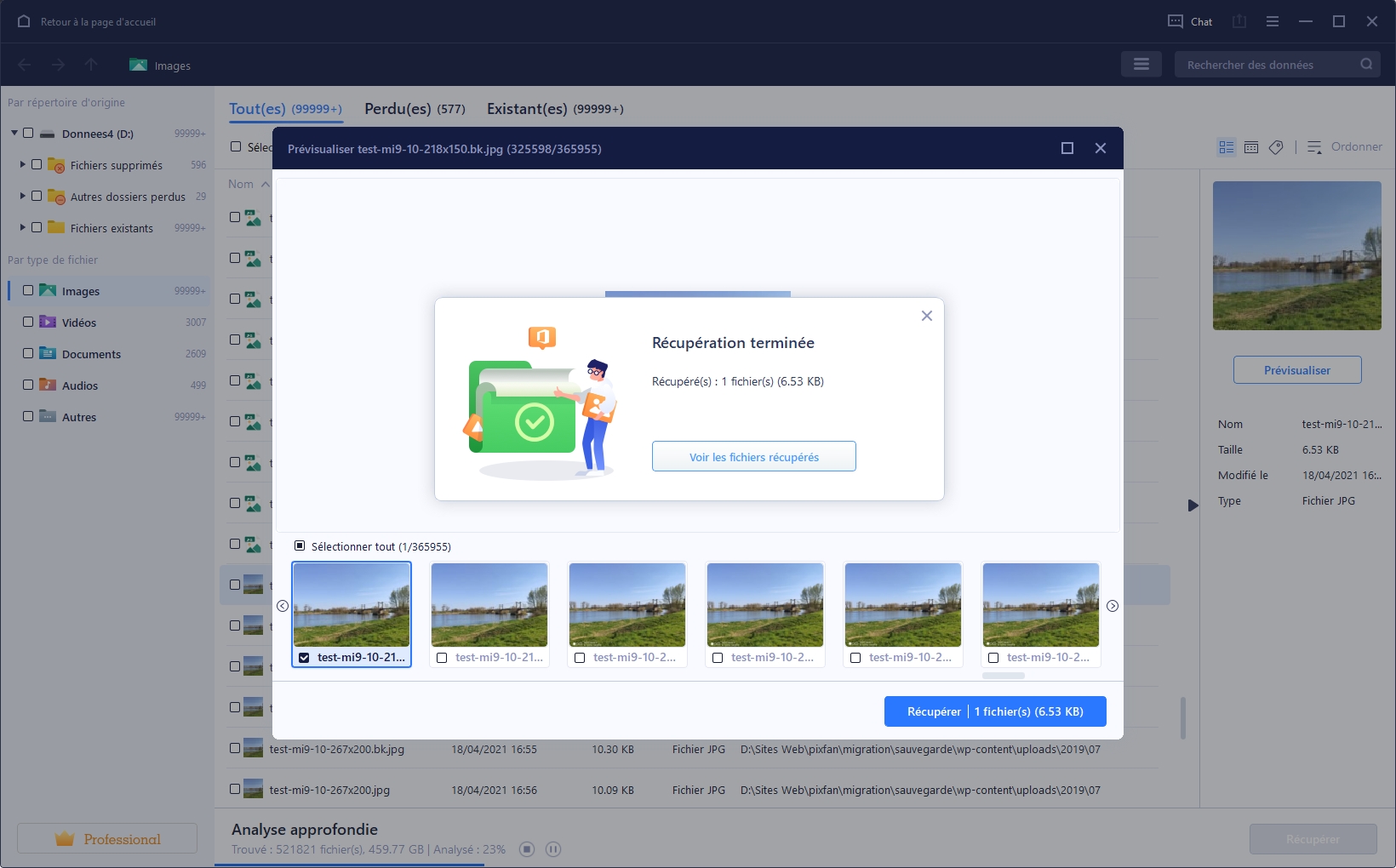Check the Documents file type checkbox
This screenshot has width=1396, height=868.
[x=28, y=354]
